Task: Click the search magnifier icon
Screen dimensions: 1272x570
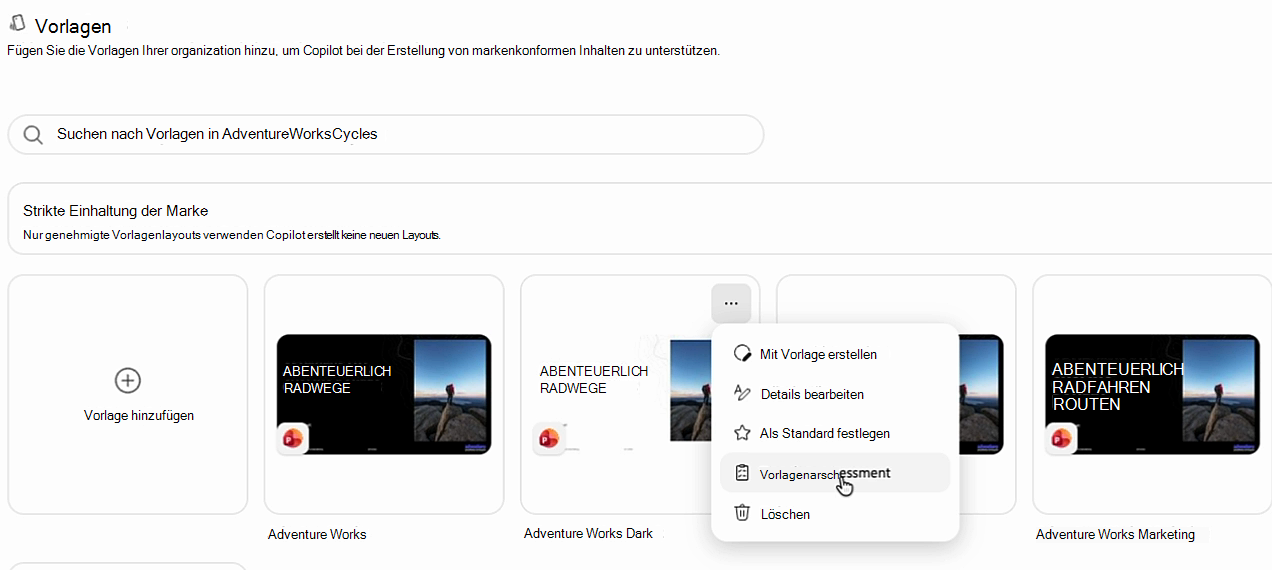Action: pos(33,135)
